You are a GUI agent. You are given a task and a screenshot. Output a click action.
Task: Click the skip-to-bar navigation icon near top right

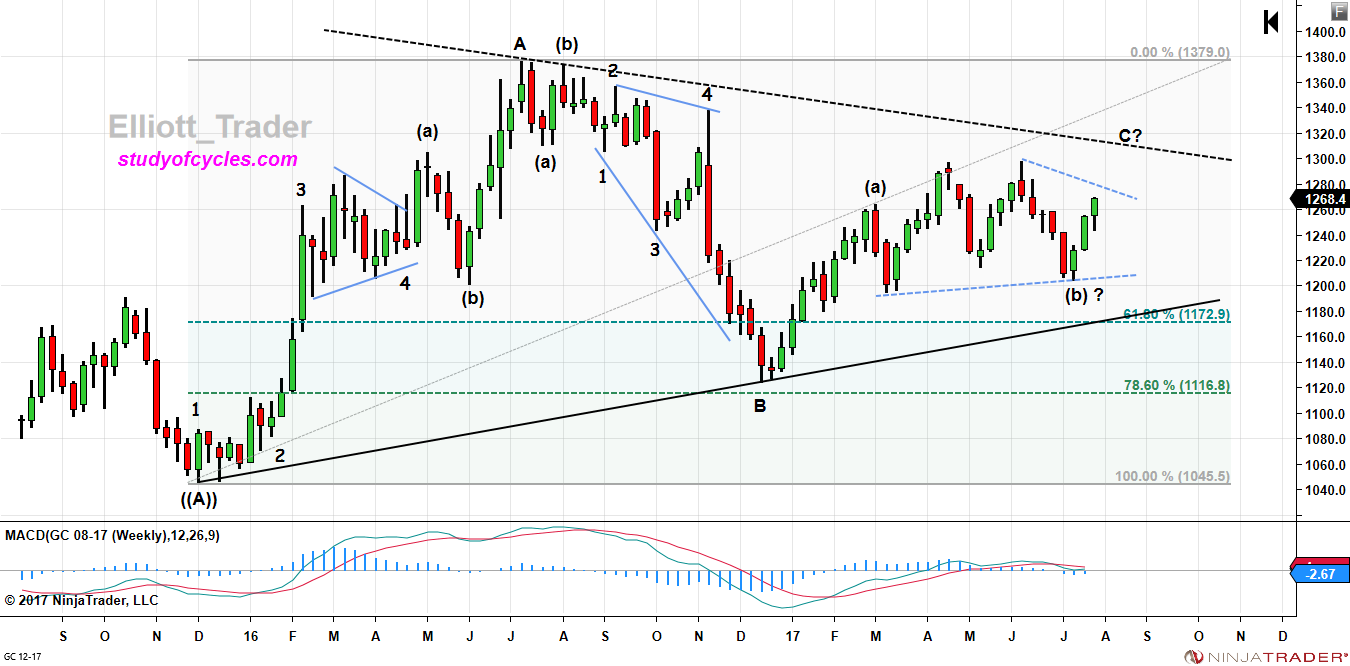pos(1270,23)
